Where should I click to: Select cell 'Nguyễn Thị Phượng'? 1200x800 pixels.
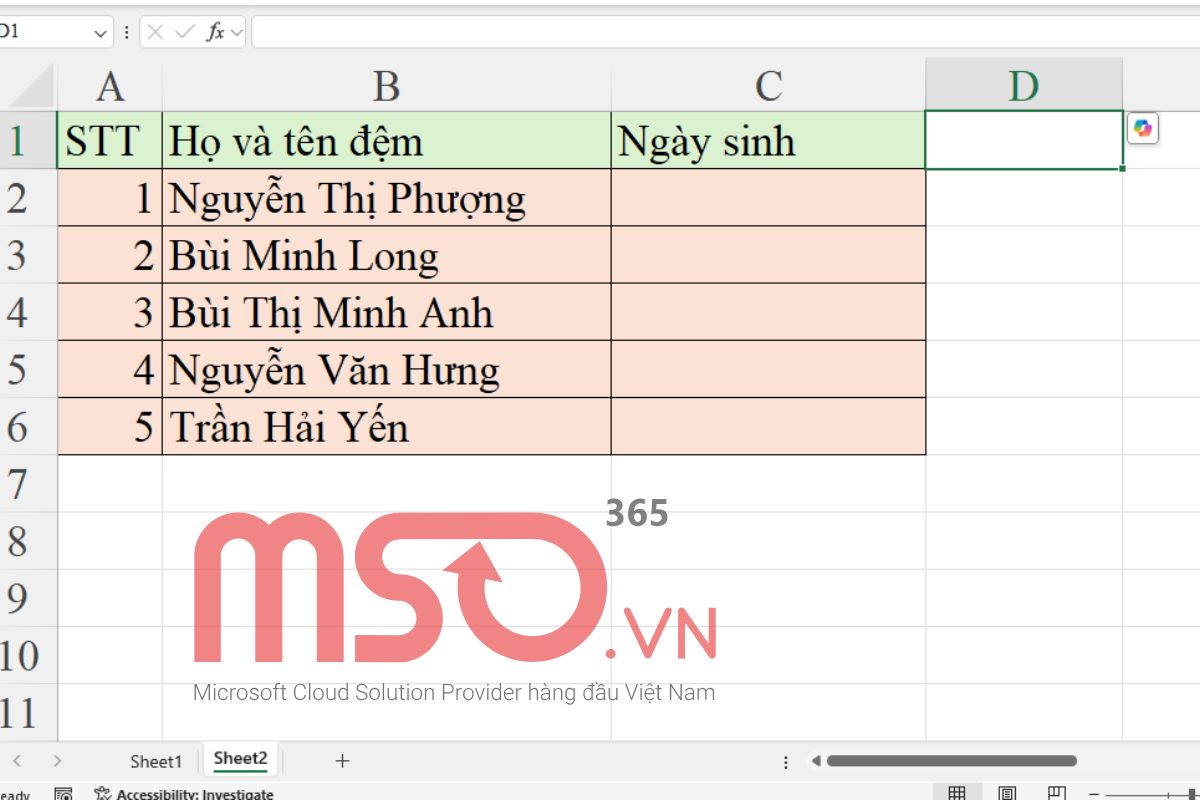point(387,198)
